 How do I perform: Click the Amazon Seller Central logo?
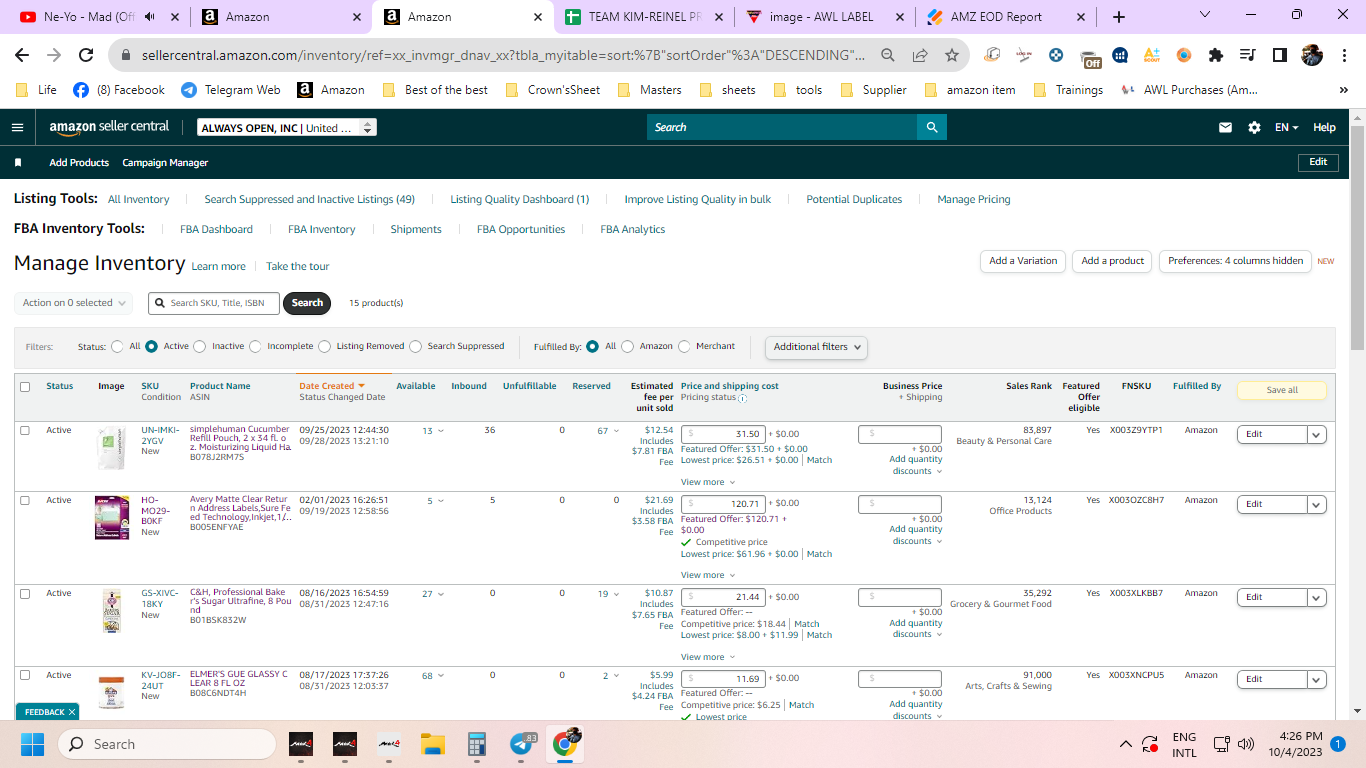[109, 127]
